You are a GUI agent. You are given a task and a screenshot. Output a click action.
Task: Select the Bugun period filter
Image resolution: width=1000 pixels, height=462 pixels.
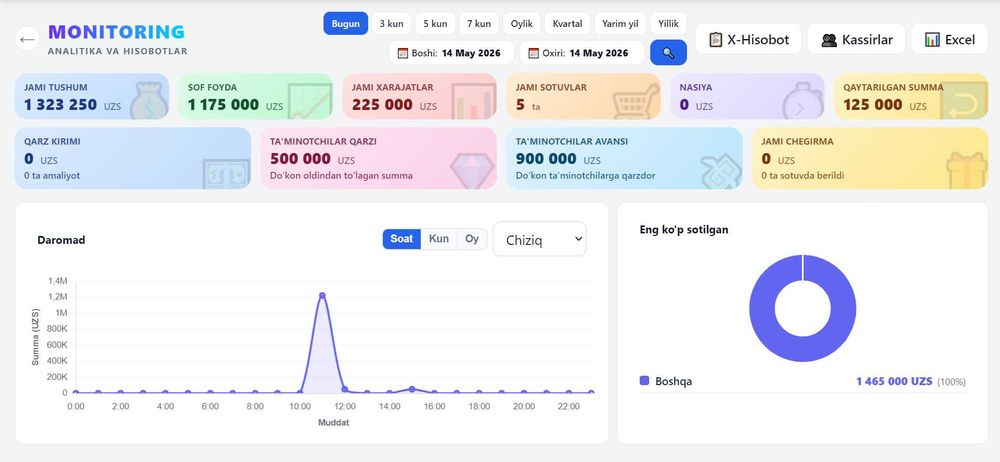346,24
